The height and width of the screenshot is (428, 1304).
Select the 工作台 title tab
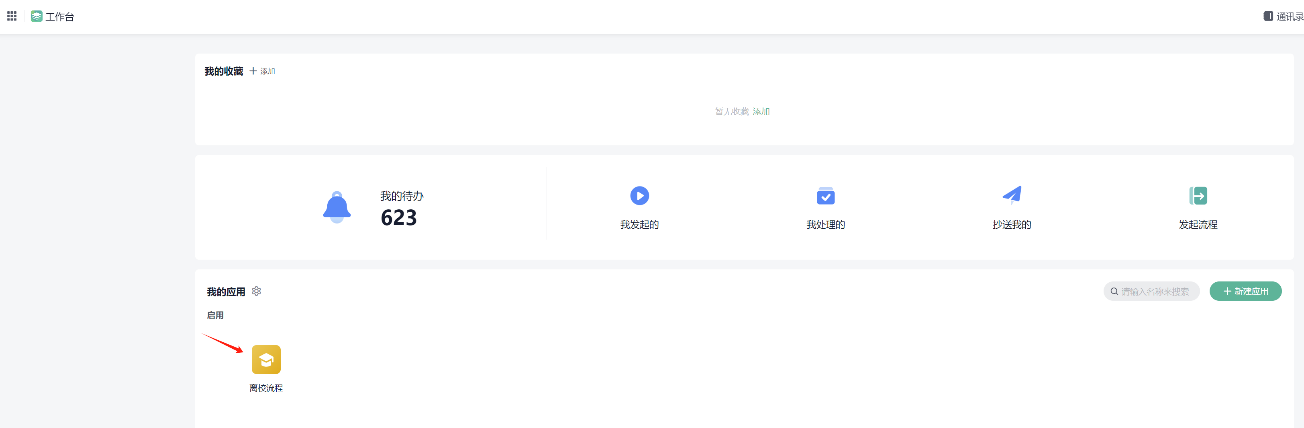click(60, 16)
